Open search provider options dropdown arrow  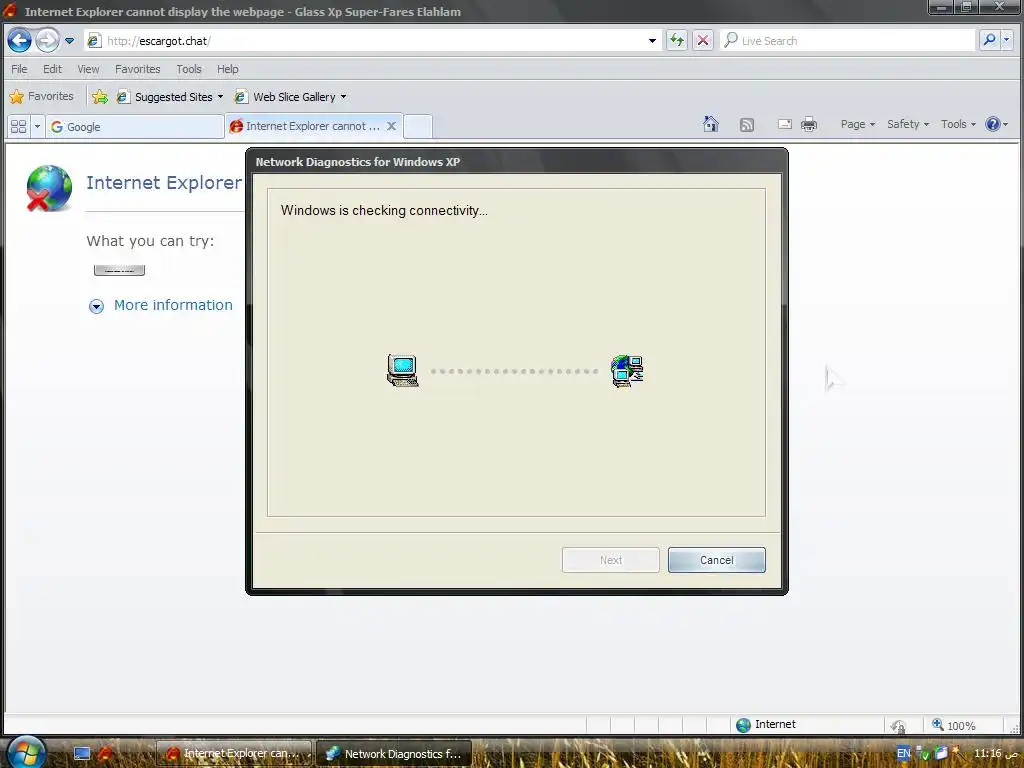(1006, 40)
